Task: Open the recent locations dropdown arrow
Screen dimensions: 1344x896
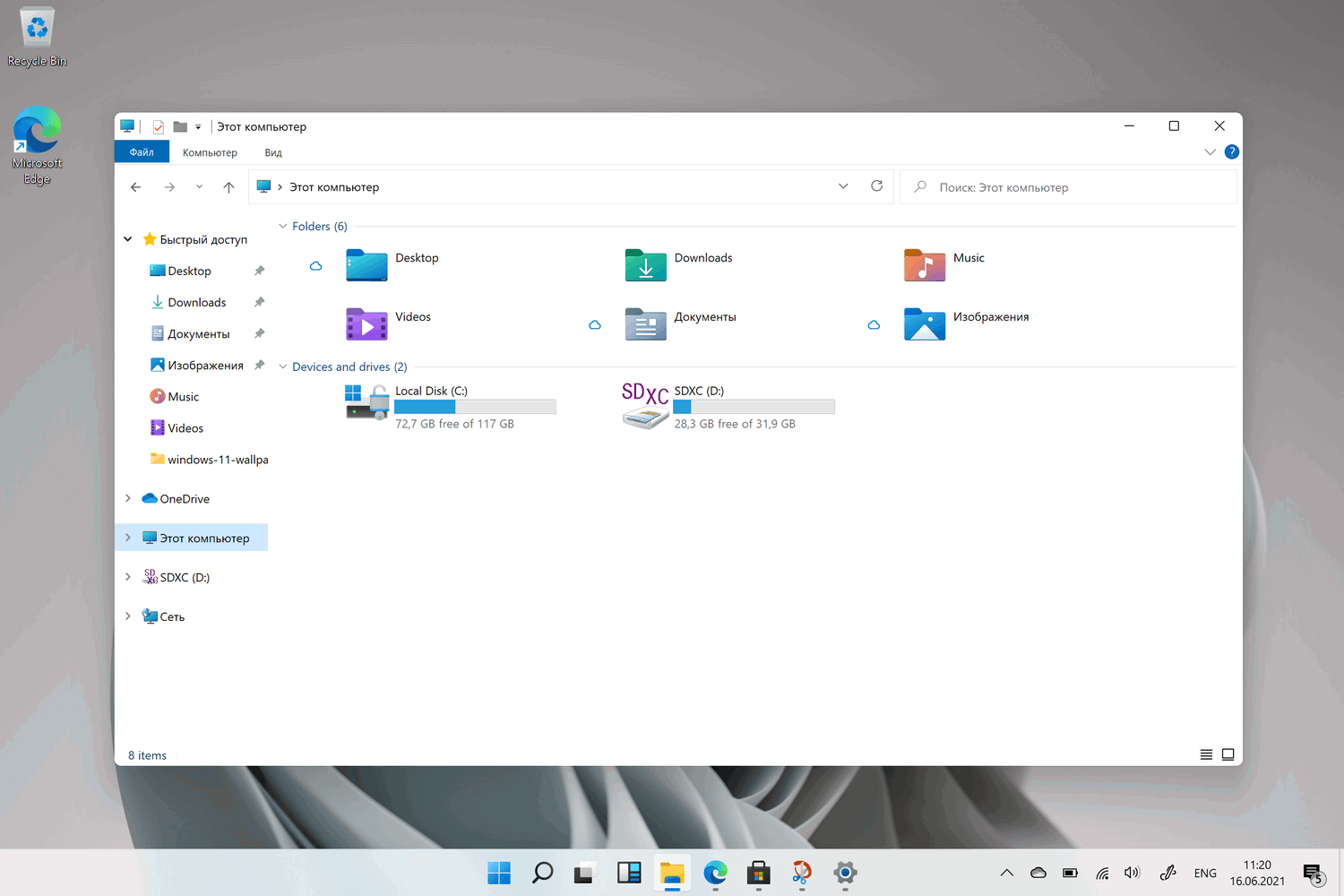Action: tap(199, 187)
